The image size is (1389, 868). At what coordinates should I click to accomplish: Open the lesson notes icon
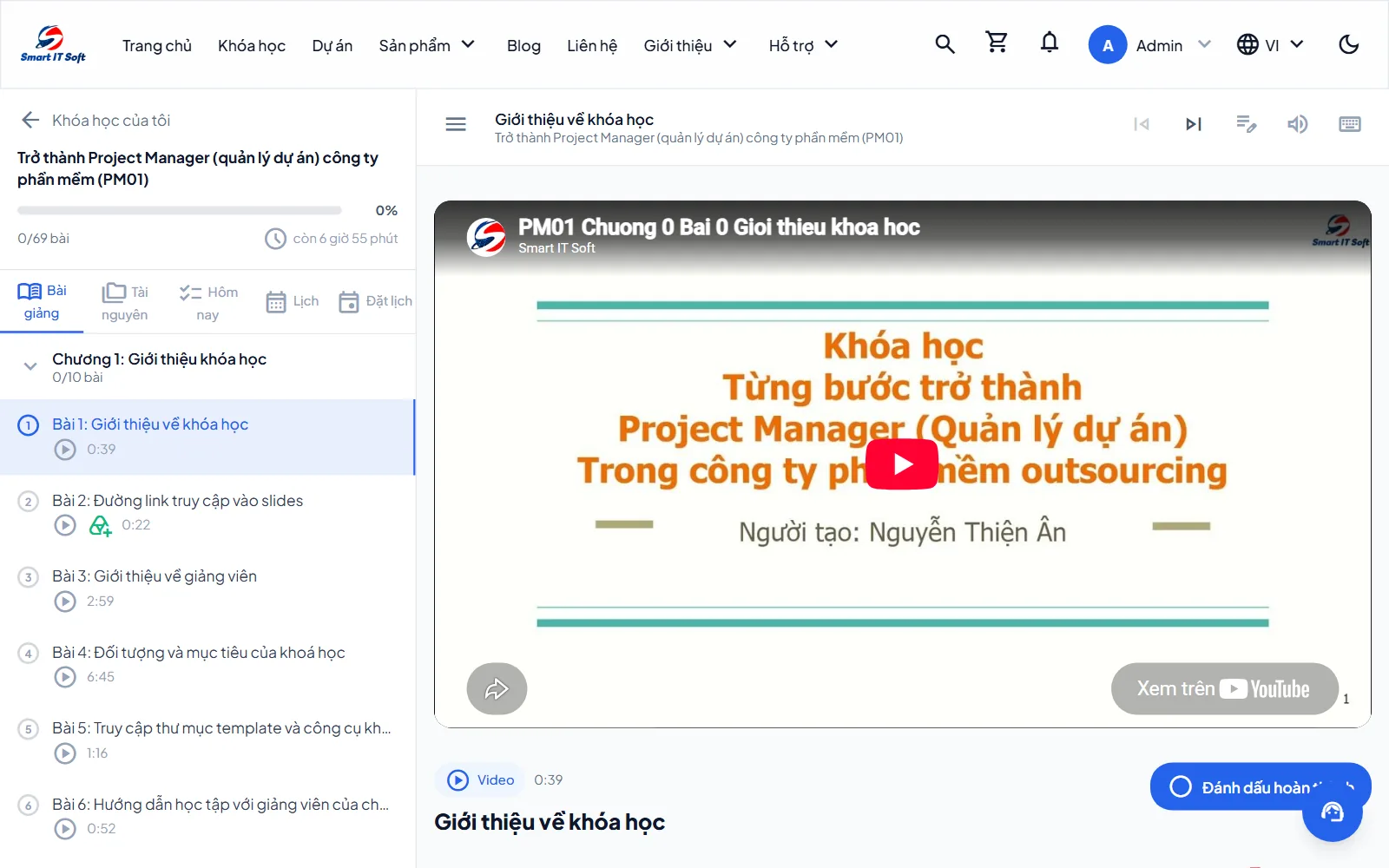pyautogui.click(x=1247, y=124)
